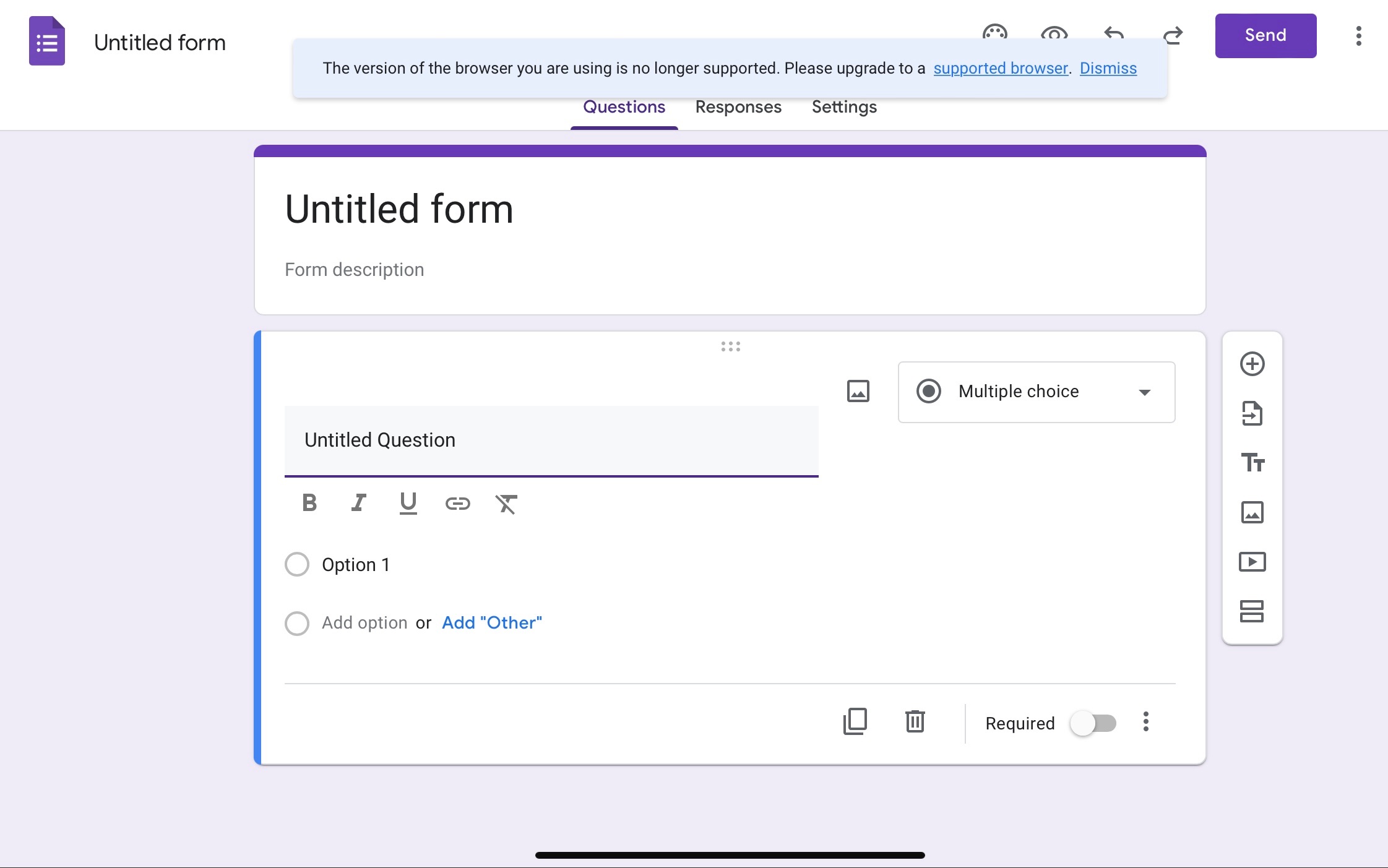Click the Add section icon
Screen dimensions: 1388x868
pos(1252,611)
